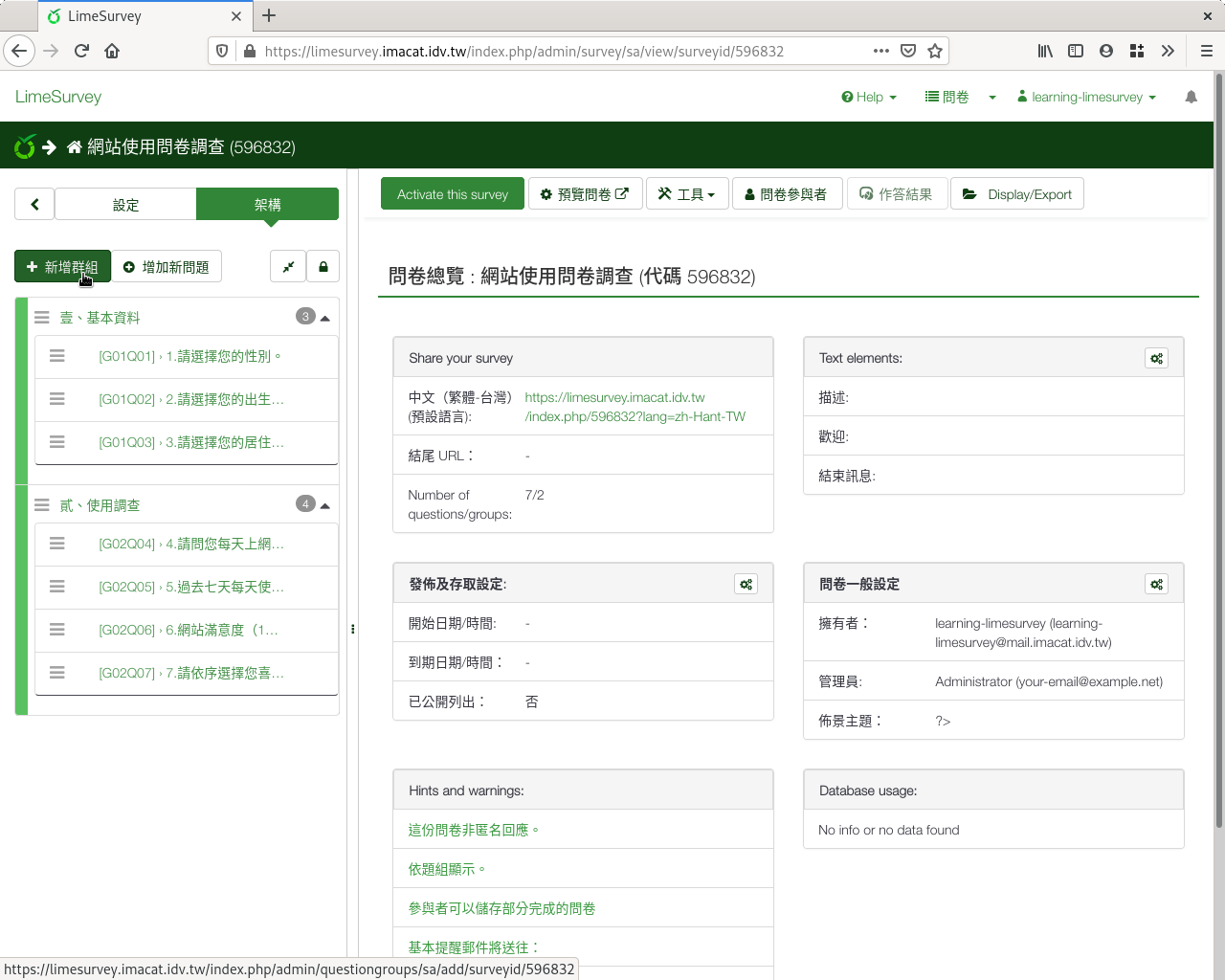Viewport: 1225px width, 980px height.
Task: Open page actions three-dots menu
Action: (x=881, y=51)
